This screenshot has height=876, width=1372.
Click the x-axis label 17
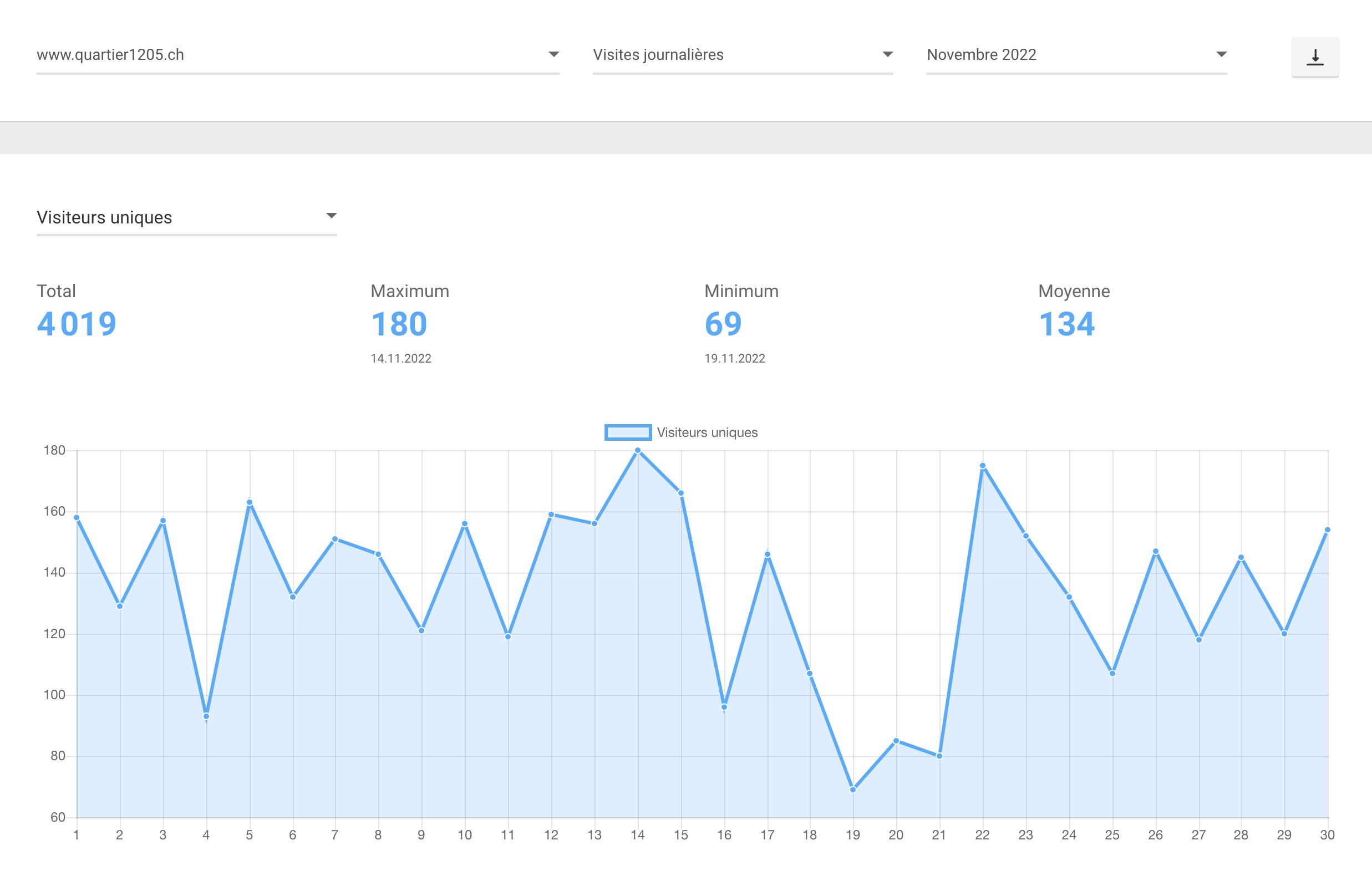tap(768, 835)
